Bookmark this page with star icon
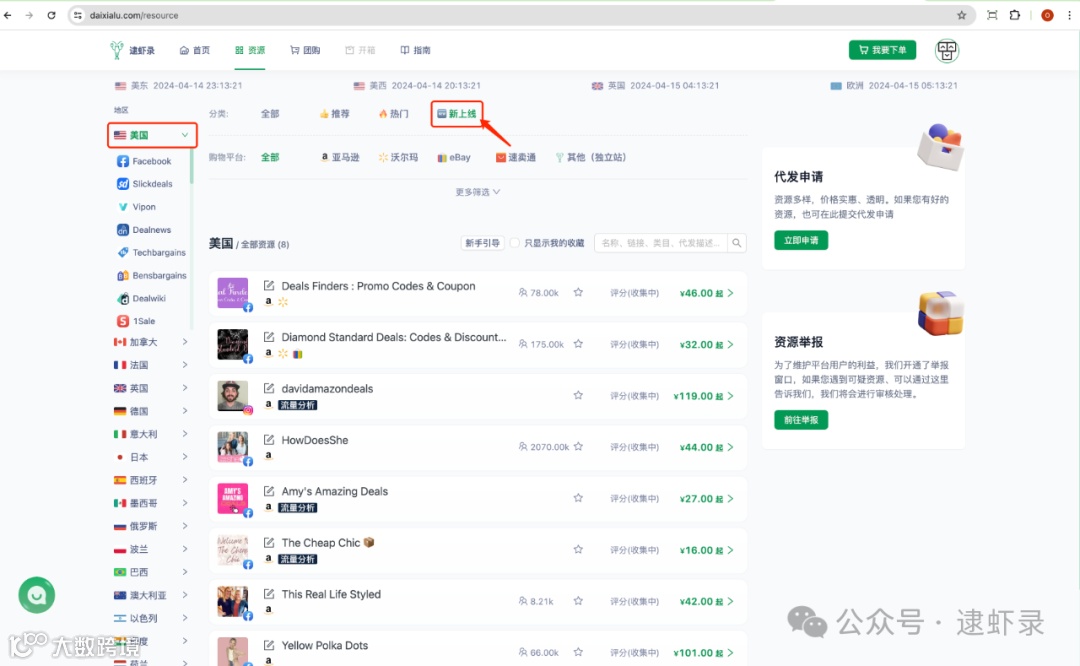1080x666 pixels. coord(962,15)
